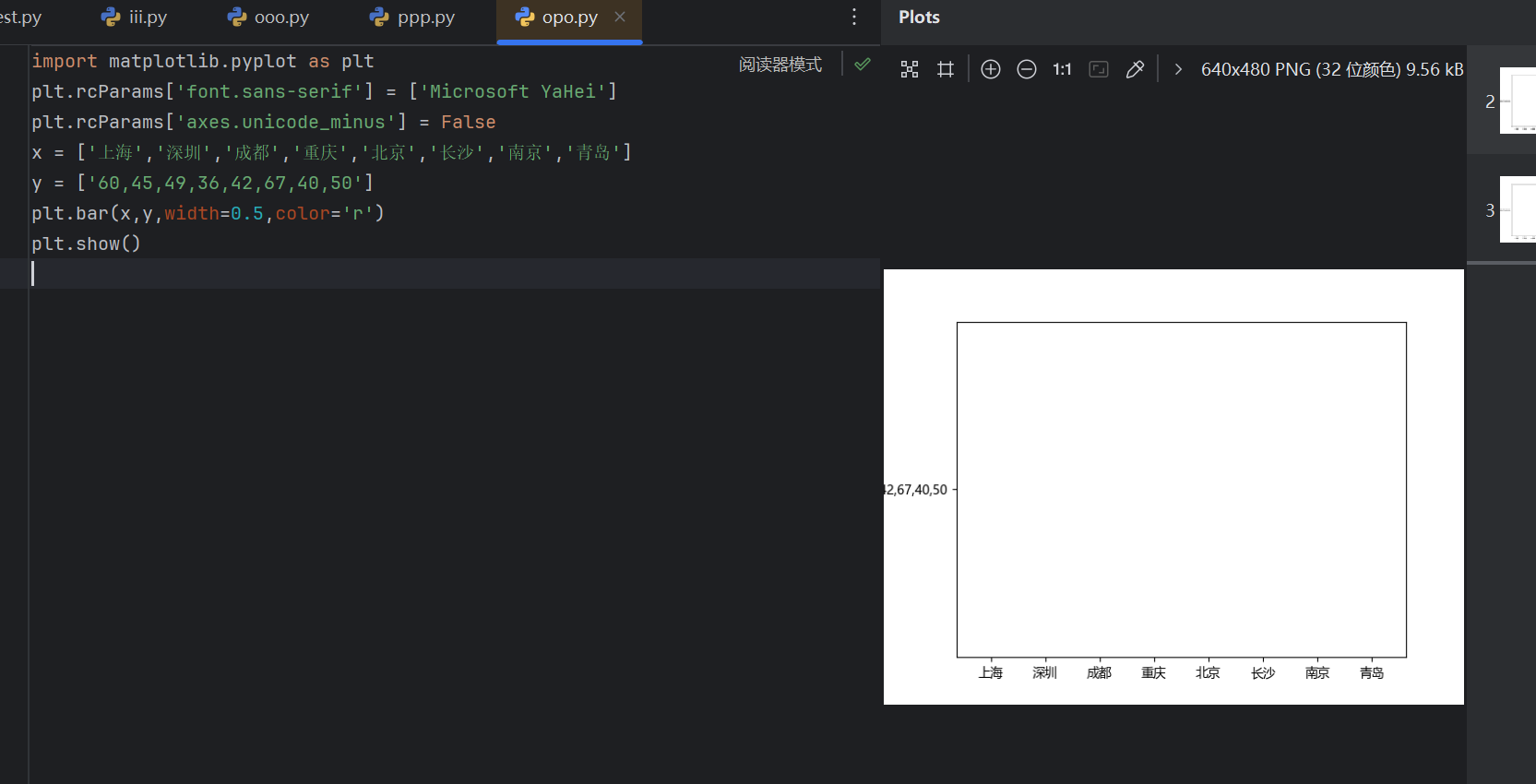Zoom in on the plot image
Screen dimensions: 1536x784
pyautogui.click(x=991, y=69)
